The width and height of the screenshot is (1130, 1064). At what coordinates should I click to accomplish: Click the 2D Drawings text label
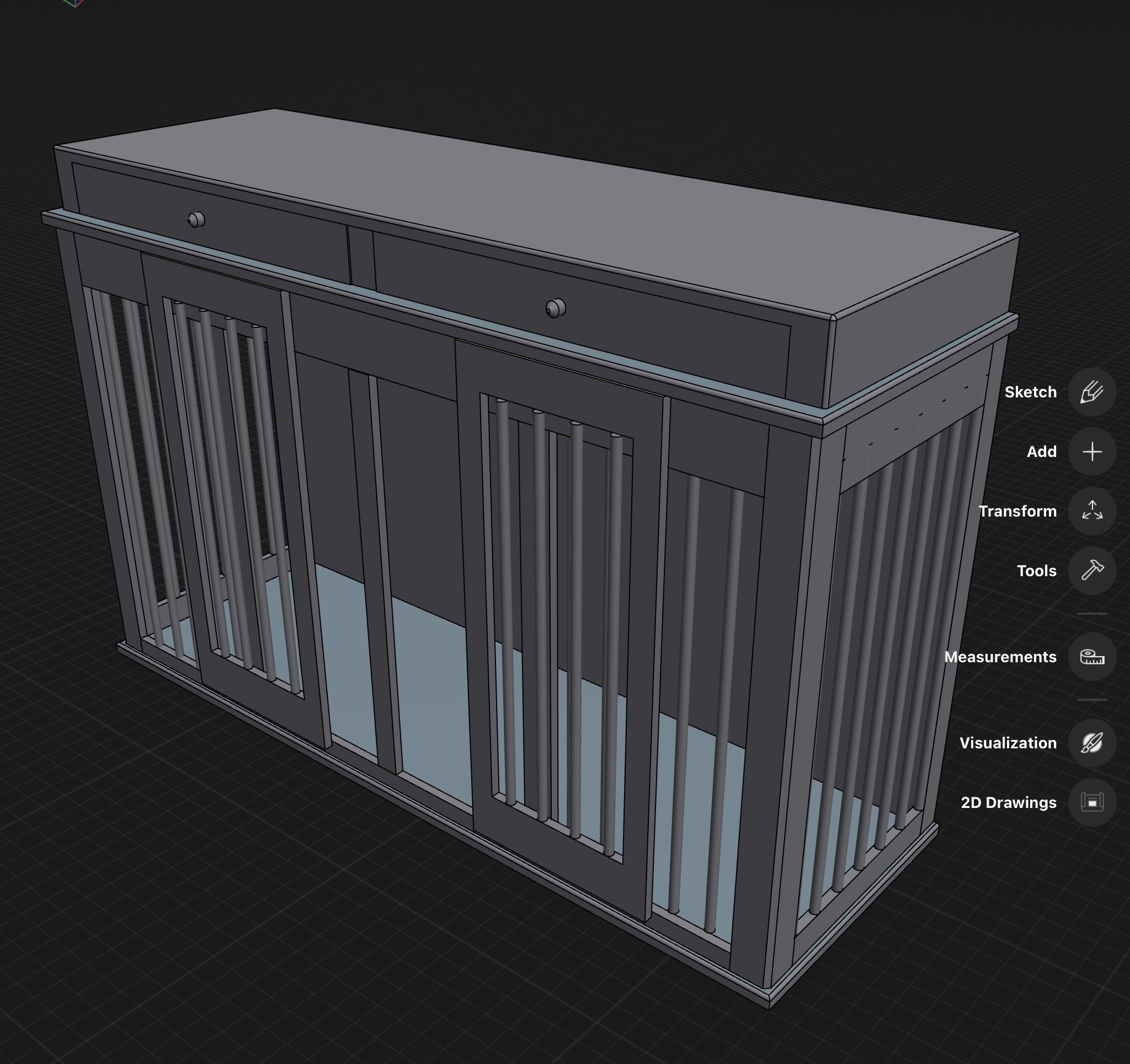coord(1009,802)
